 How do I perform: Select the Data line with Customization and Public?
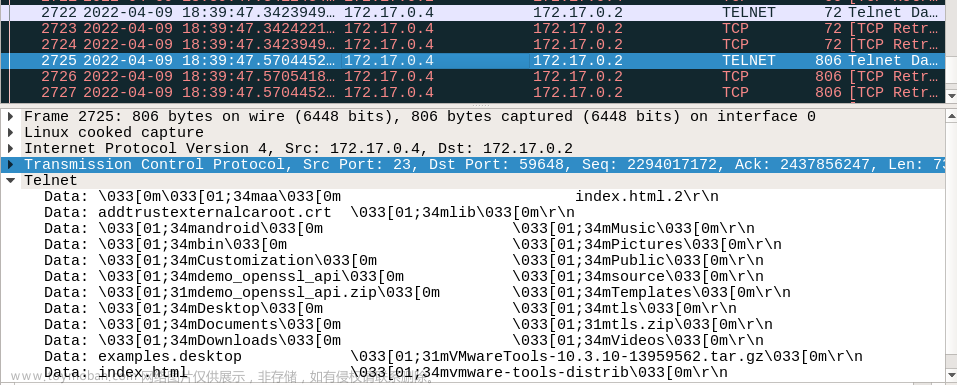click(403, 261)
